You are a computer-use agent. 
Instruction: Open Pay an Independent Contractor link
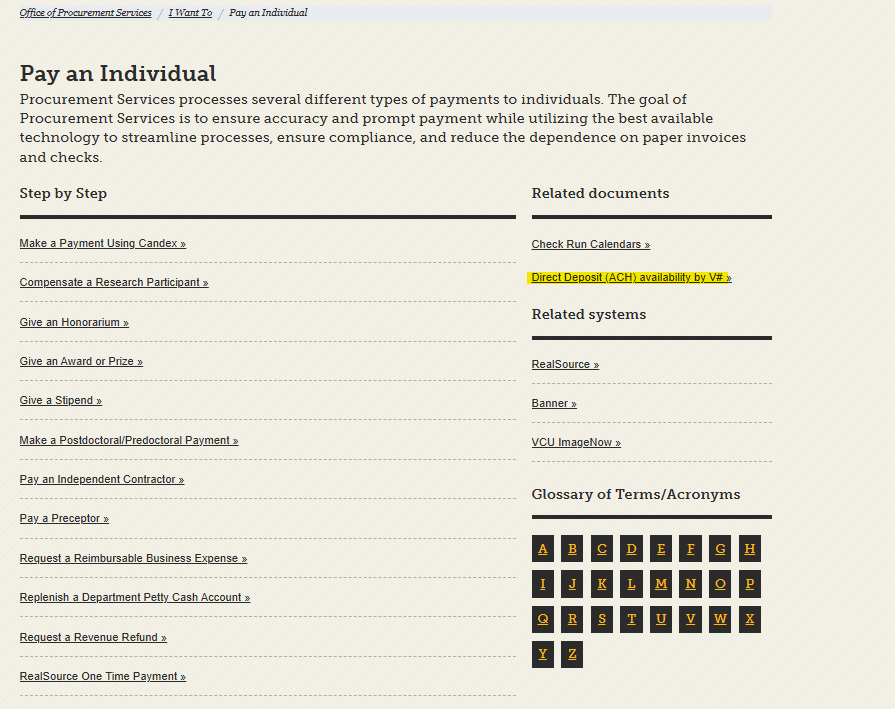[102, 480]
